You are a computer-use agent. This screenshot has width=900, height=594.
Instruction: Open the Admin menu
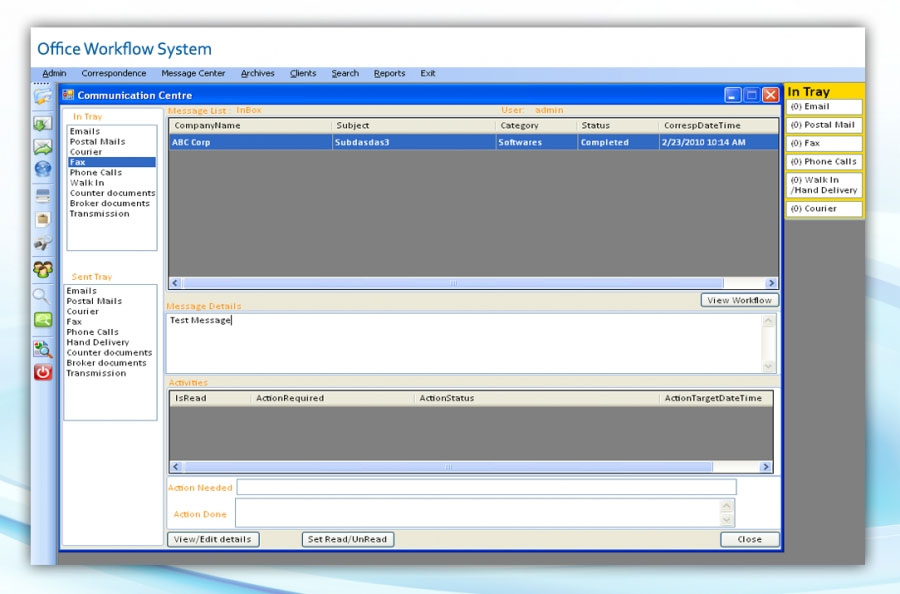click(x=55, y=73)
